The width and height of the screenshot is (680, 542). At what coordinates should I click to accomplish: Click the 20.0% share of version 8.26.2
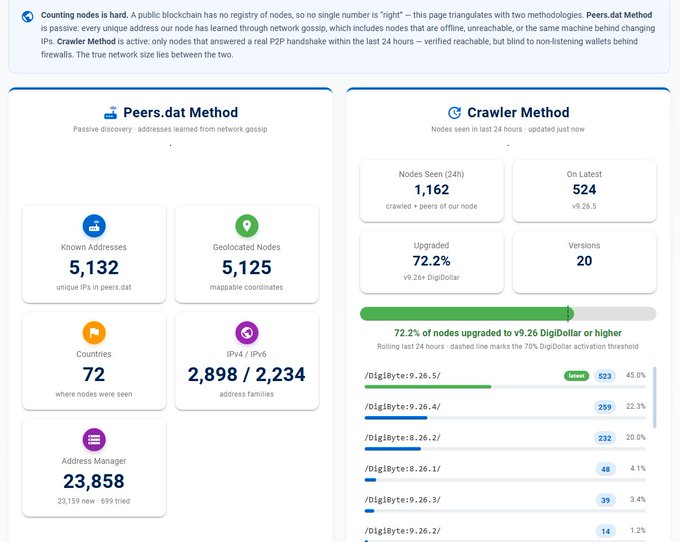[636, 438]
